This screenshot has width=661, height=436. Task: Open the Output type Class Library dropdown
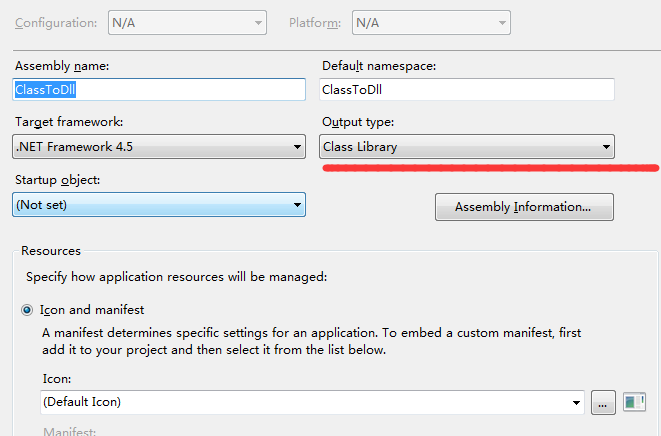click(467, 147)
